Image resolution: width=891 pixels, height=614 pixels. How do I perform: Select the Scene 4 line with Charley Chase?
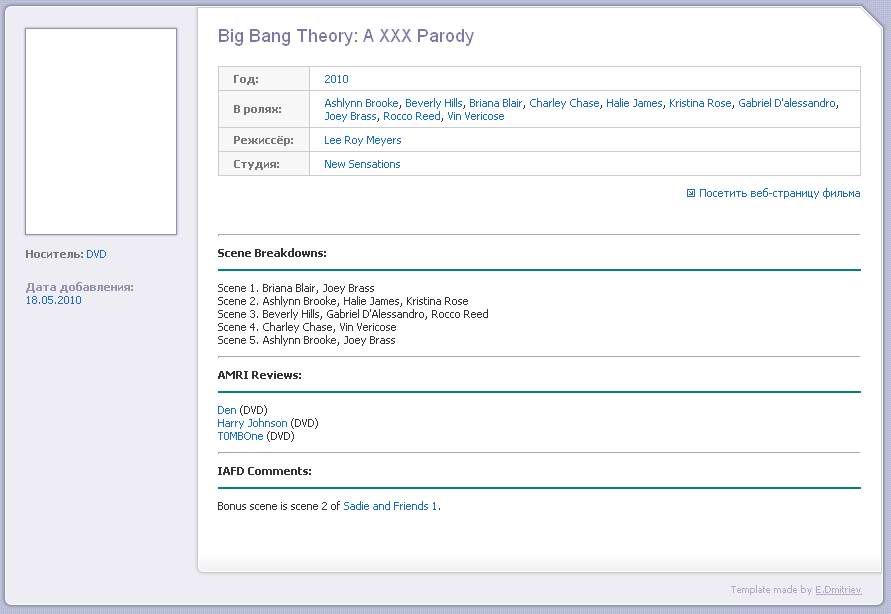click(x=307, y=327)
